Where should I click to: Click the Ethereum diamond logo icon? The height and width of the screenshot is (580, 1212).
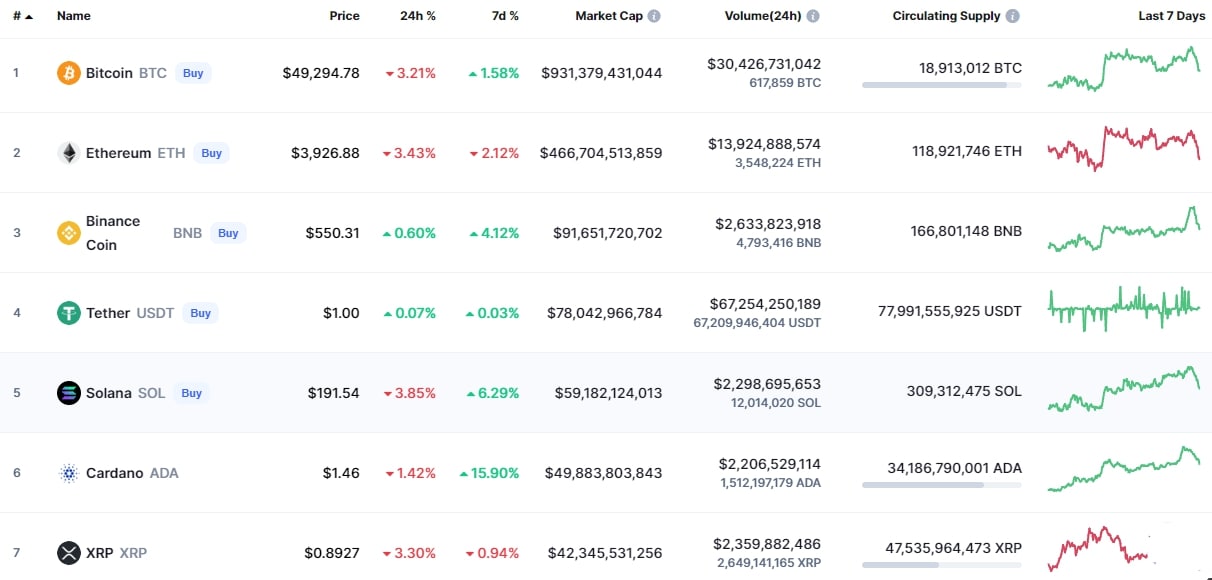(x=69, y=153)
